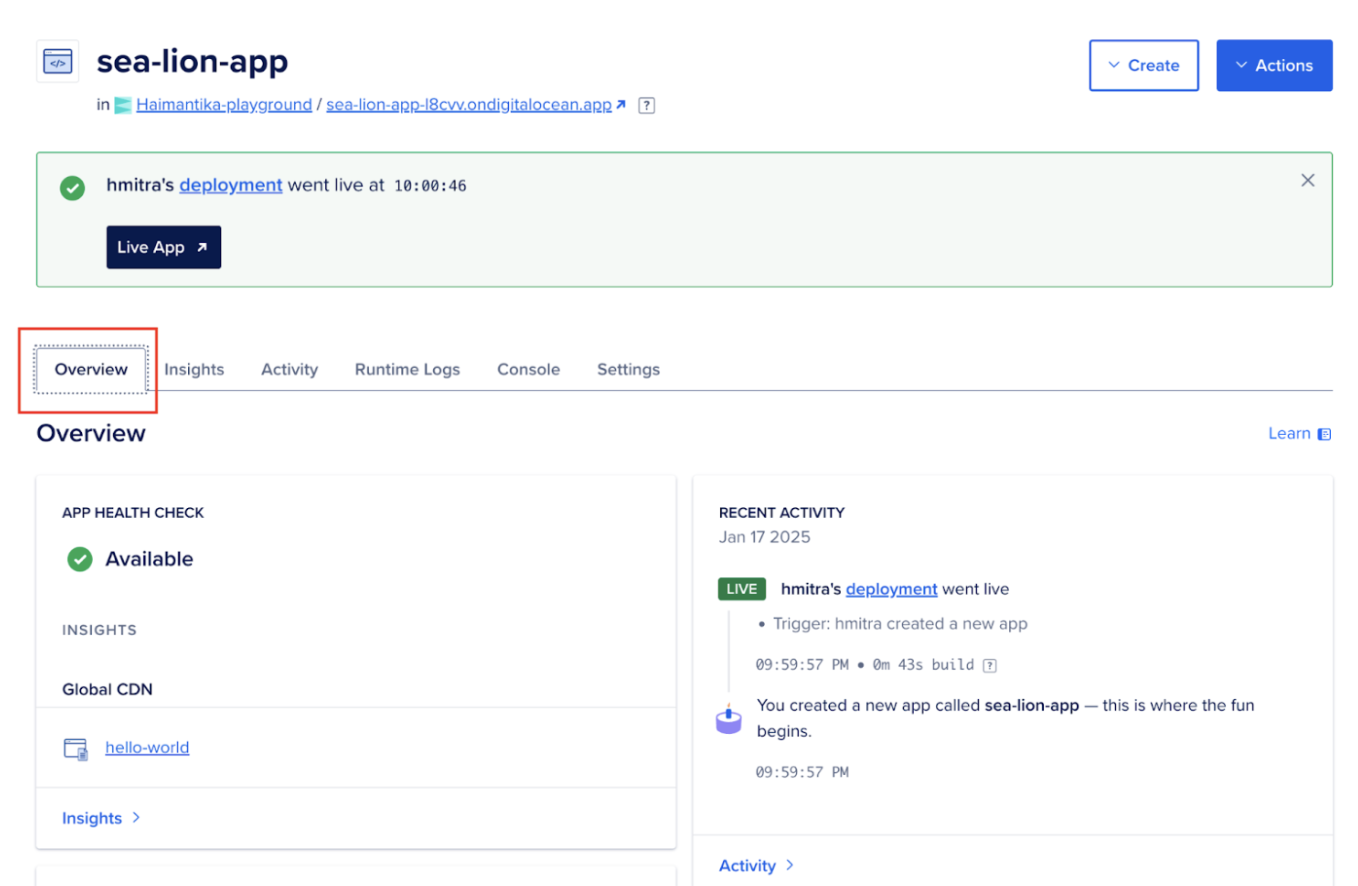Image resolution: width=1358 pixels, height=886 pixels.
Task: Click the external arrow icon after app URL
Action: click(x=622, y=105)
